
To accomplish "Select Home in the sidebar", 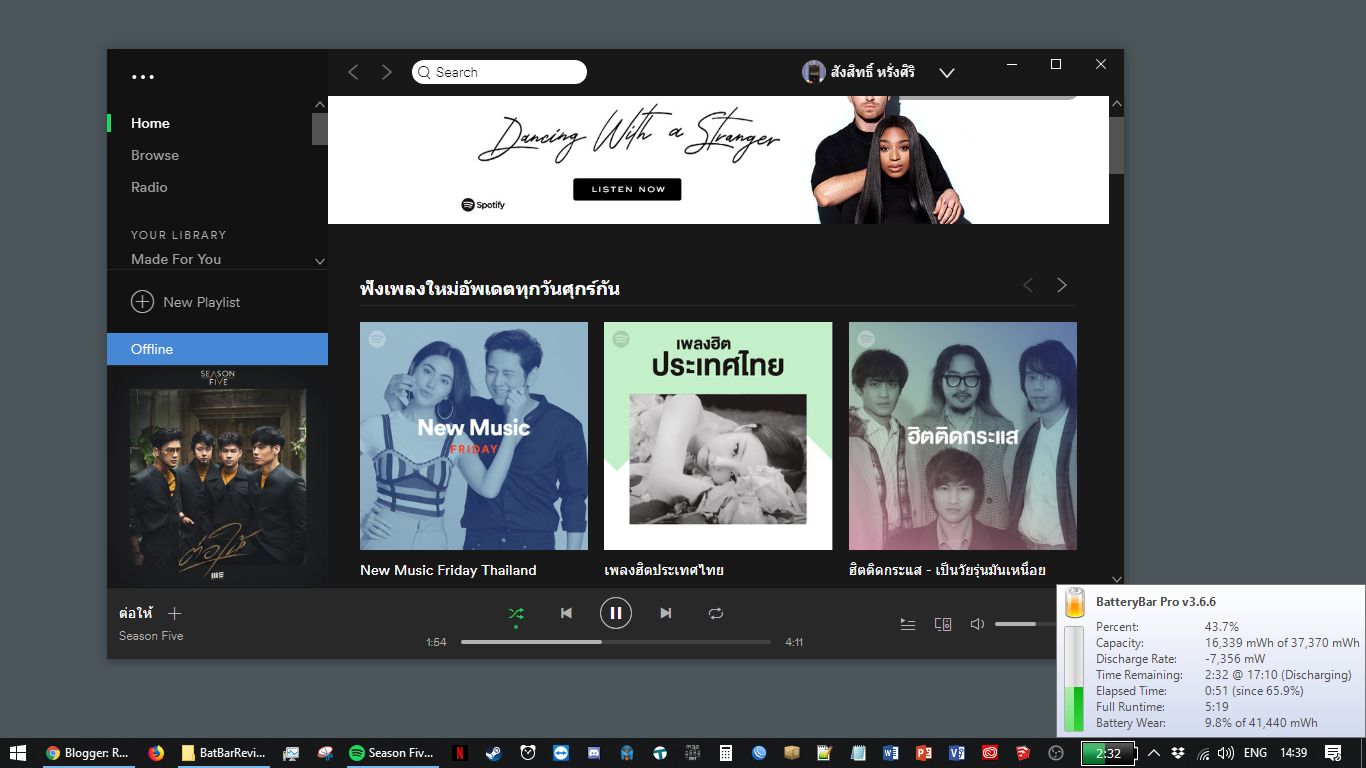I will [x=150, y=123].
